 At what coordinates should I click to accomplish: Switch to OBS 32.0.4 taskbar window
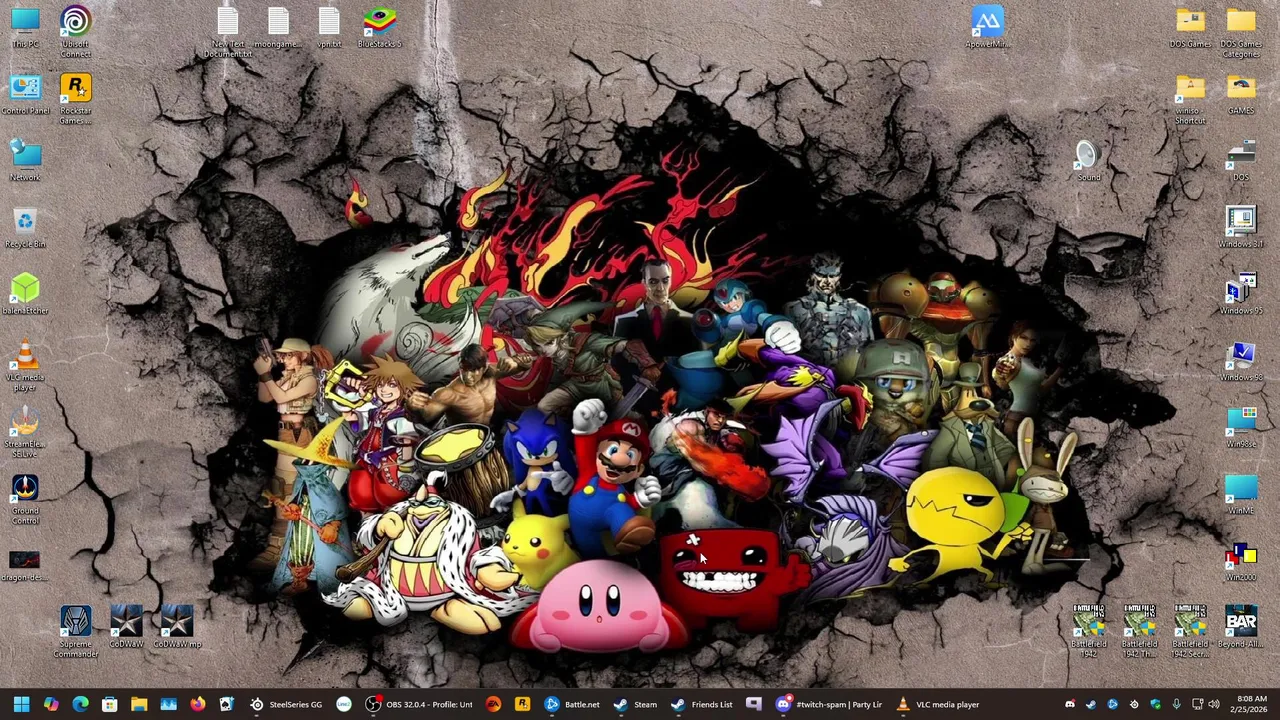[418, 704]
